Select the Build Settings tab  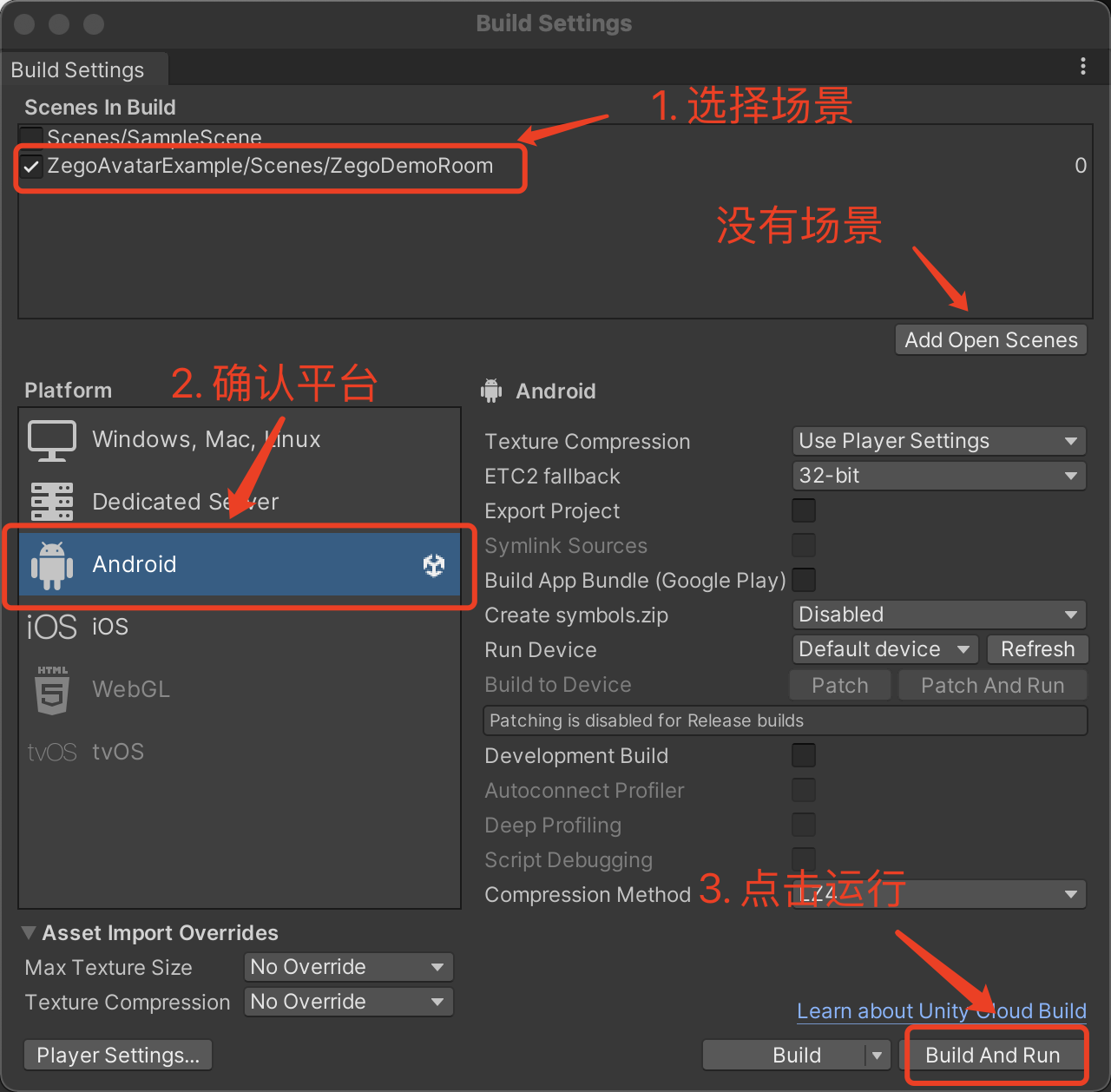[x=78, y=70]
